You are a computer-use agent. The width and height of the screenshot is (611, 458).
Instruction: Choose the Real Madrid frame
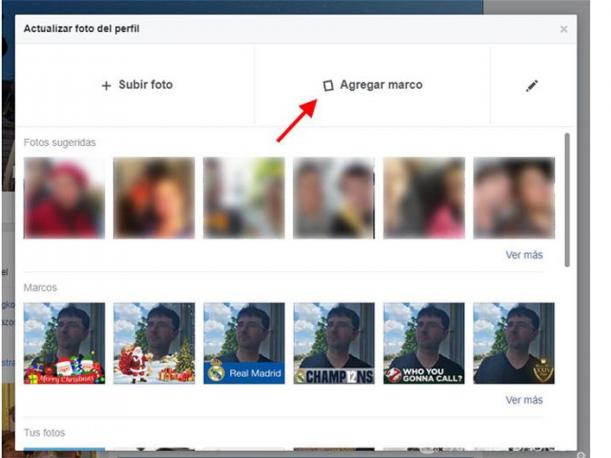[244, 343]
